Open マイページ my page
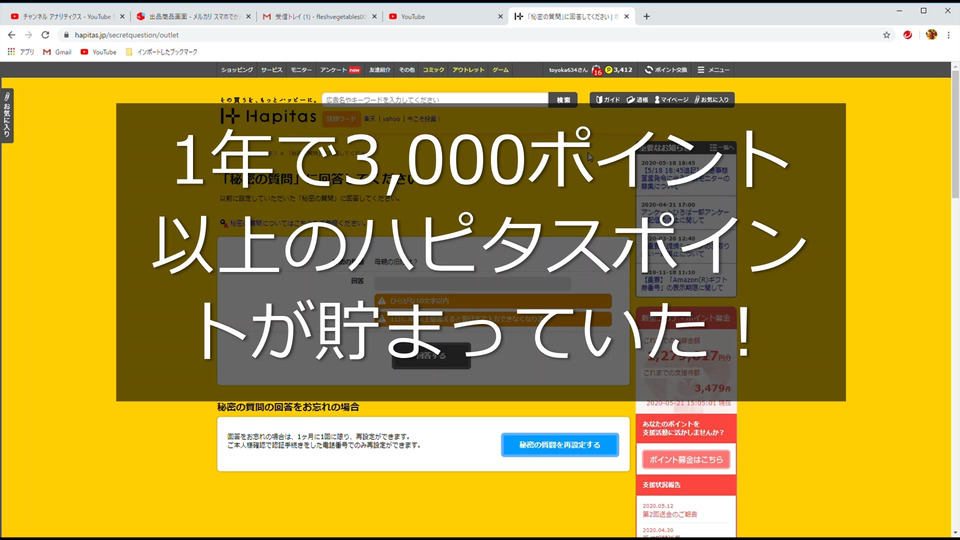This screenshot has height=540, width=960. coord(672,100)
